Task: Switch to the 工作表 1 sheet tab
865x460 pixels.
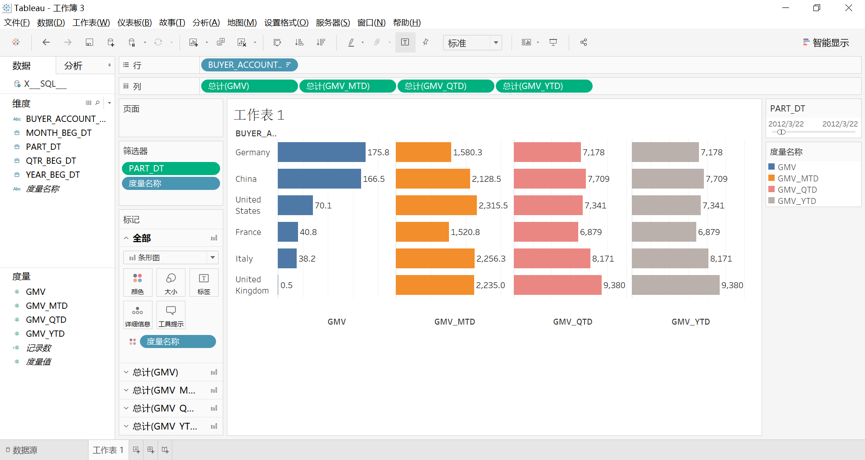Action: click(x=108, y=451)
